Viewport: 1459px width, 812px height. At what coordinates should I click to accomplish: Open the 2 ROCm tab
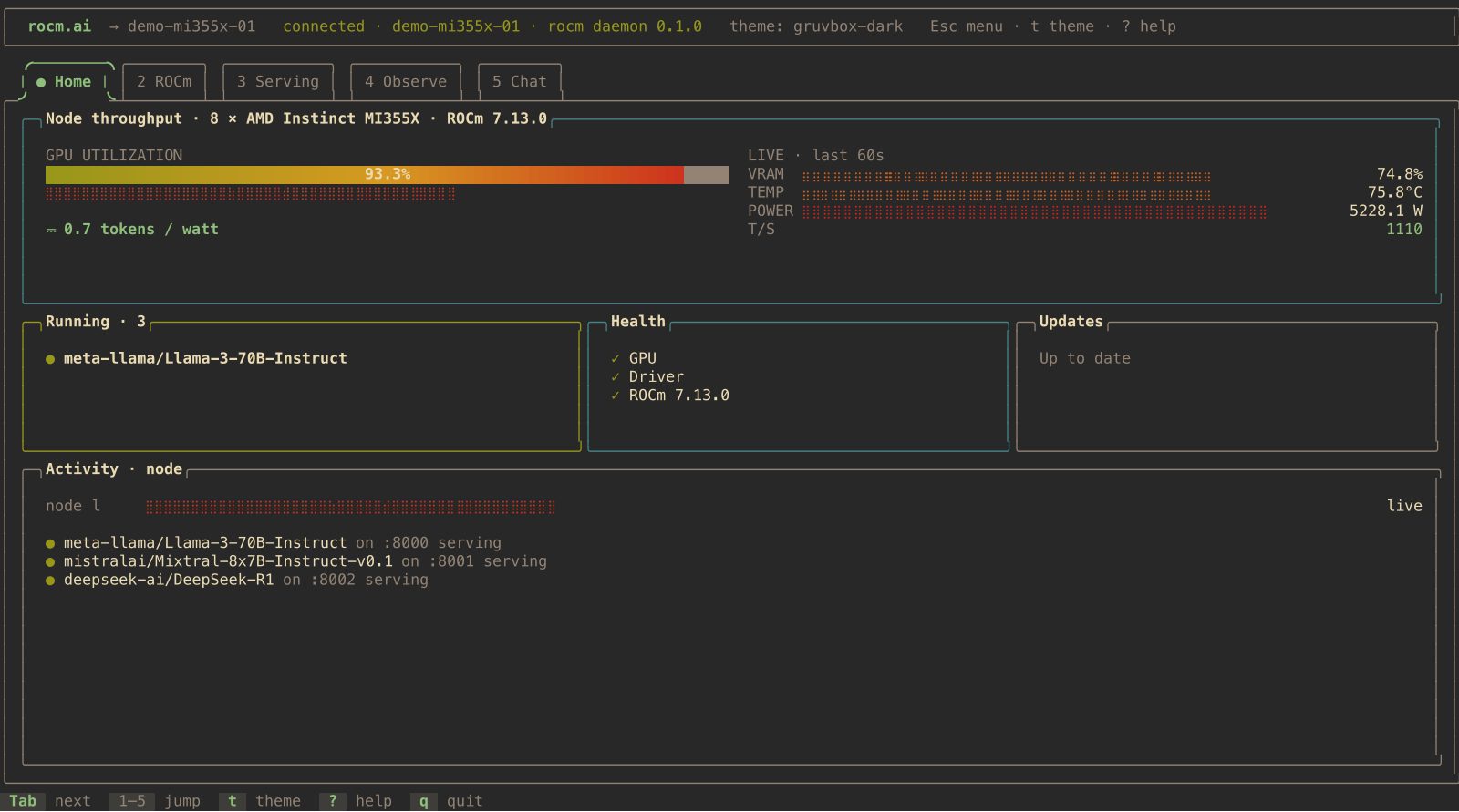[164, 82]
